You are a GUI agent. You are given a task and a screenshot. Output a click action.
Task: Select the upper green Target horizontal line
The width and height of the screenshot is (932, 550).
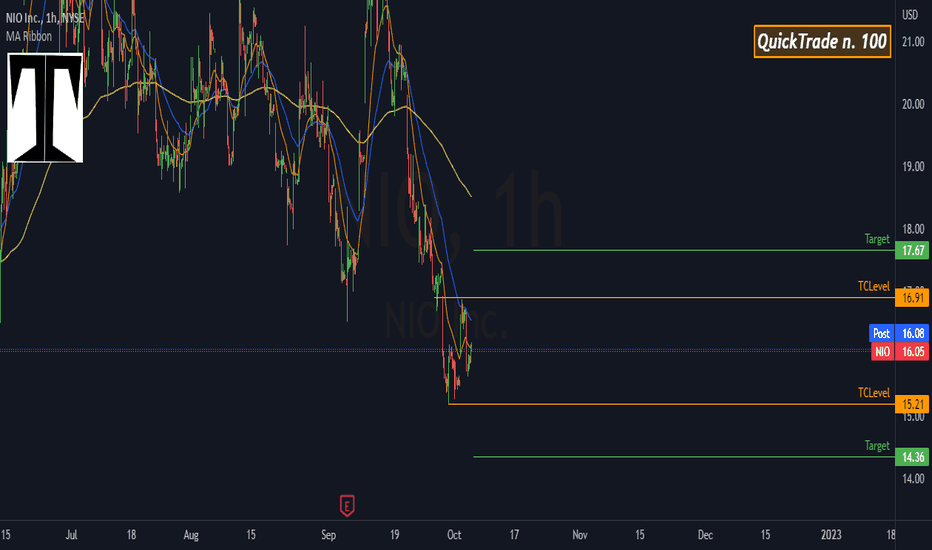pyautogui.click(x=684, y=250)
